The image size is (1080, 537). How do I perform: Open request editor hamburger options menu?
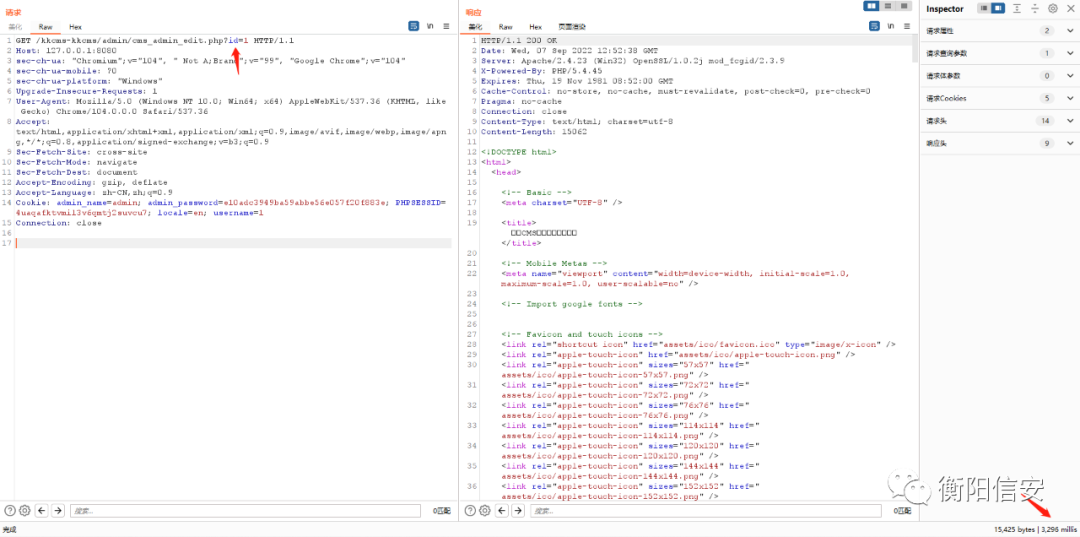(x=446, y=26)
